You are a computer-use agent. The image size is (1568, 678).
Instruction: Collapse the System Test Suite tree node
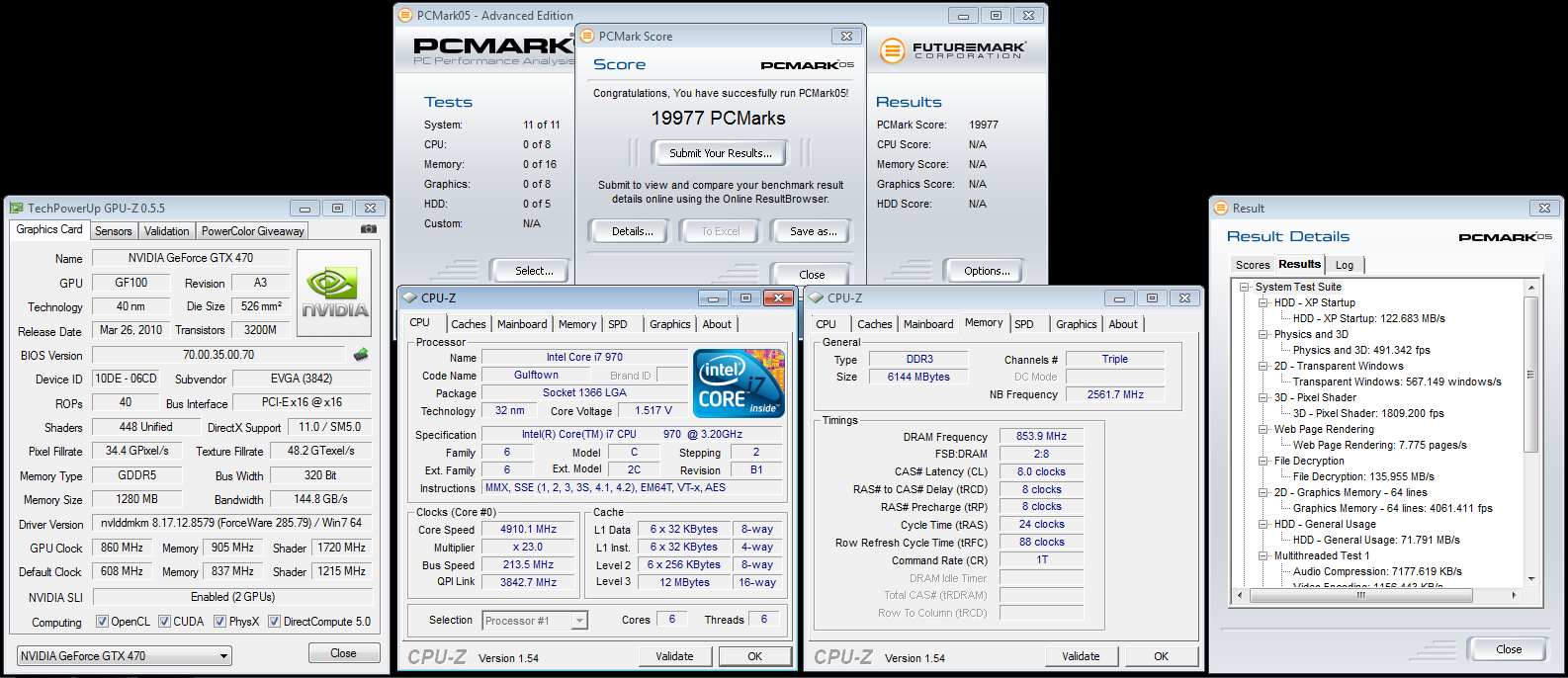tap(1245, 287)
